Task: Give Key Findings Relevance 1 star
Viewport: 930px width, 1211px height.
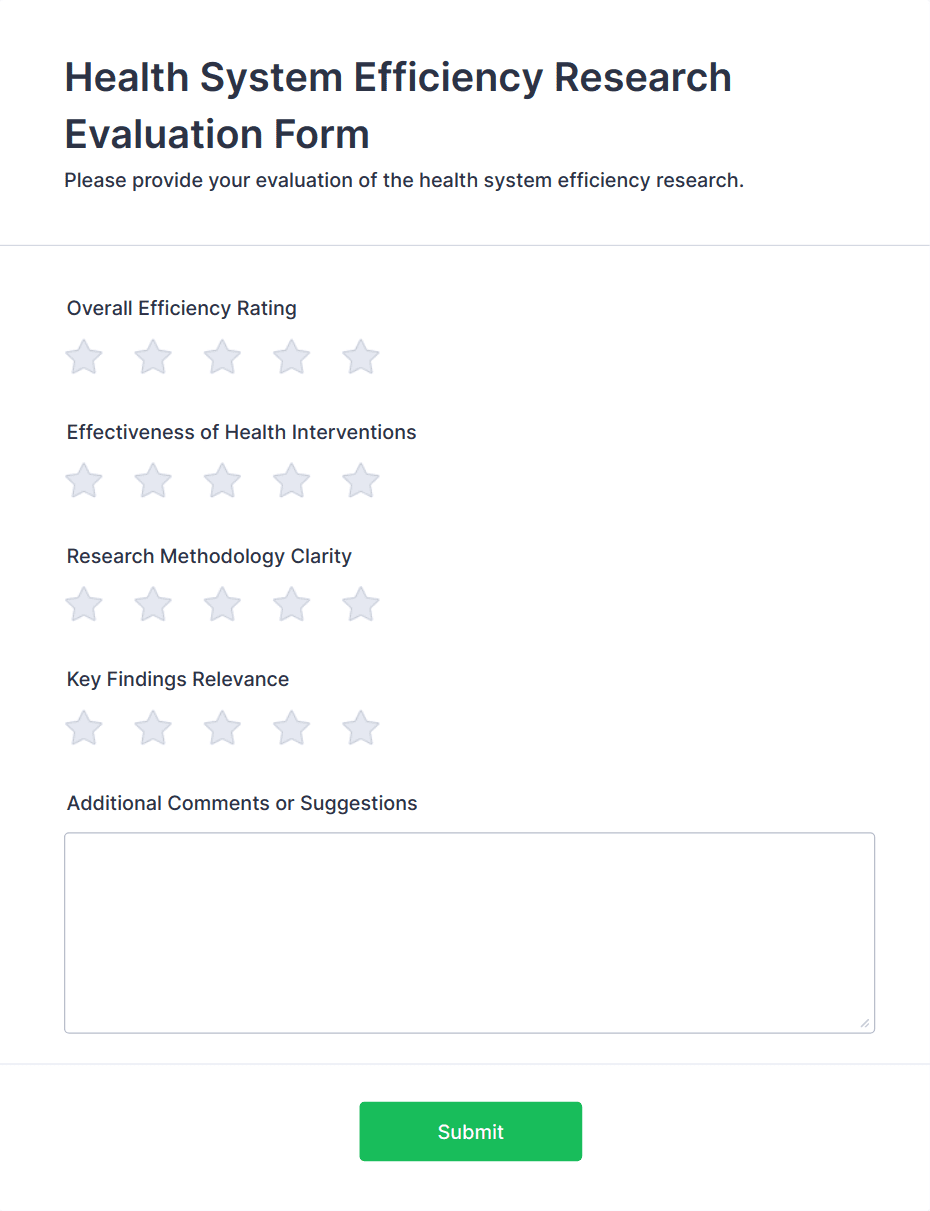Action: [x=84, y=728]
